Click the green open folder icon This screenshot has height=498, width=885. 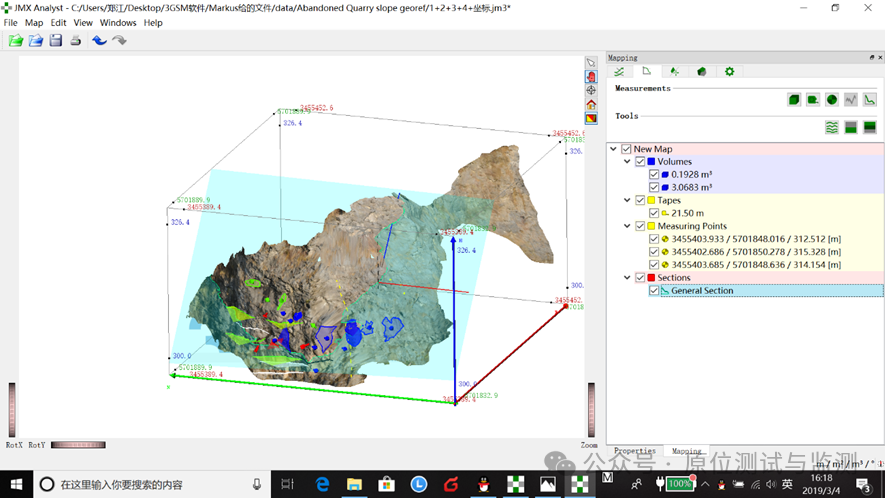coord(16,41)
